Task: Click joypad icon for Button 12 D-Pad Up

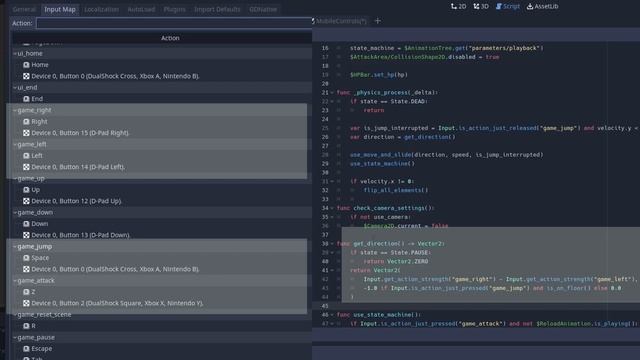Action: tap(26, 201)
